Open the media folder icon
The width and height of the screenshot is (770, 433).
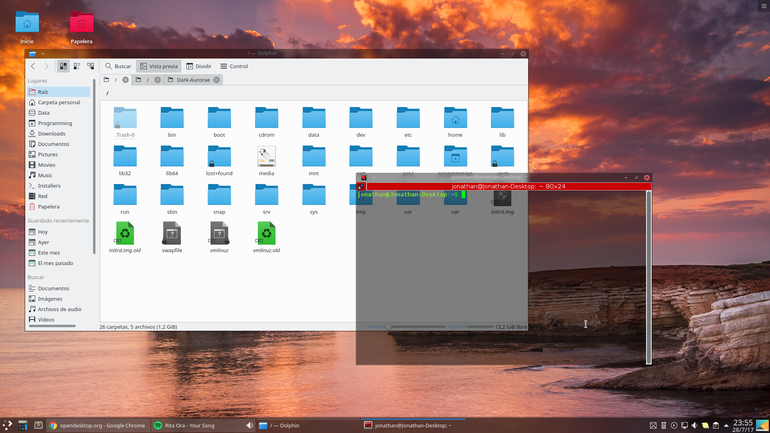267,156
